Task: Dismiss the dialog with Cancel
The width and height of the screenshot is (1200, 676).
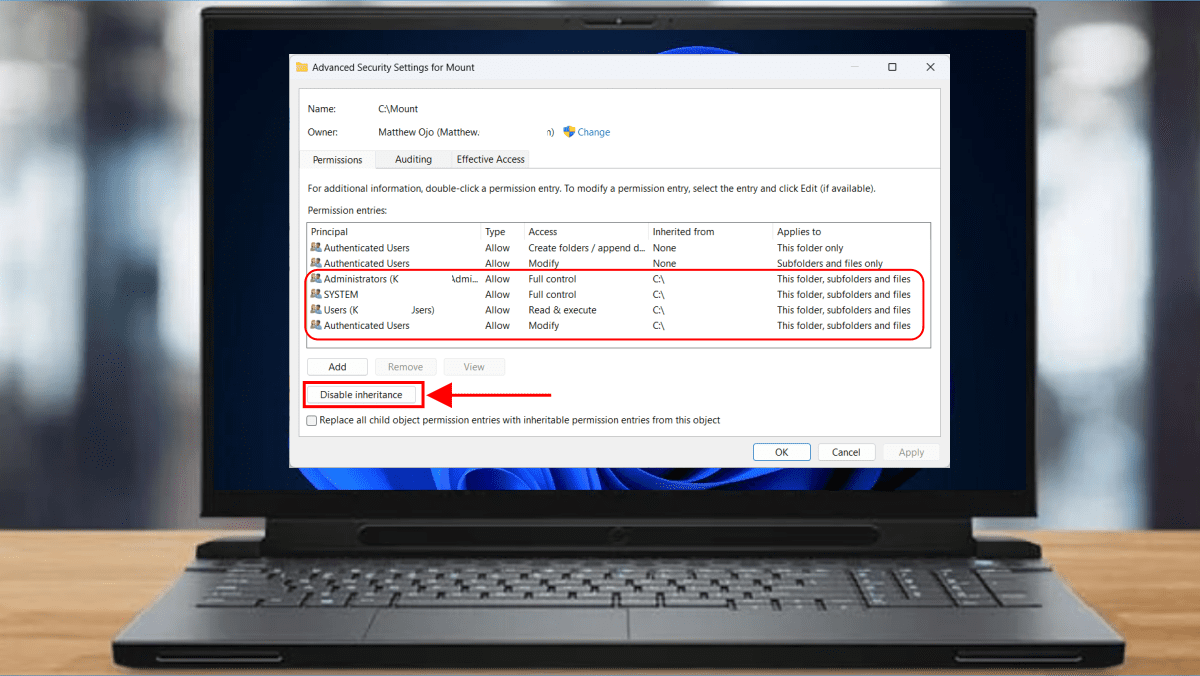Action: [x=846, y=451]
